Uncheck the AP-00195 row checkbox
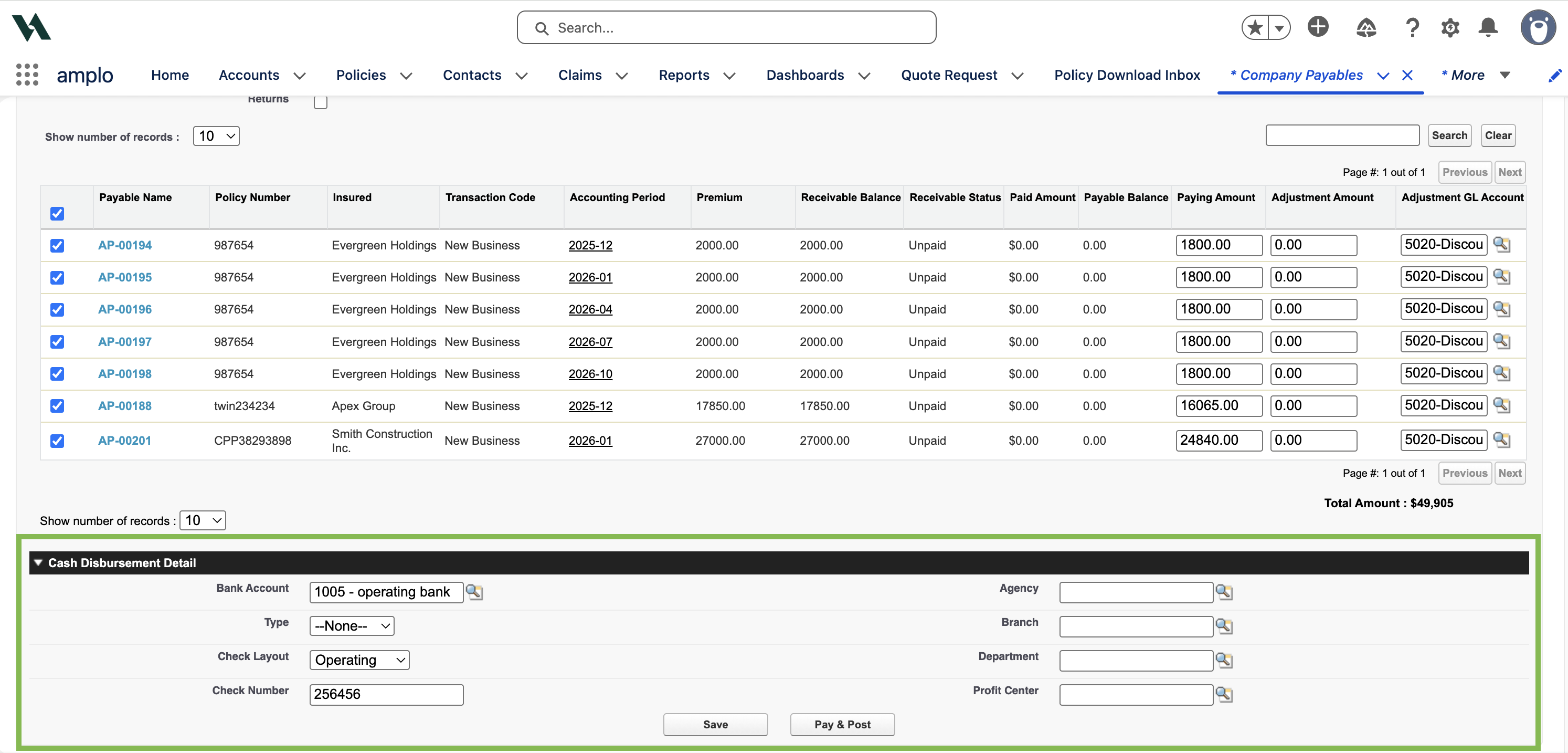The width and height of the screenshot is (1568, 753). pyautogui.click(x=57, y=278)
